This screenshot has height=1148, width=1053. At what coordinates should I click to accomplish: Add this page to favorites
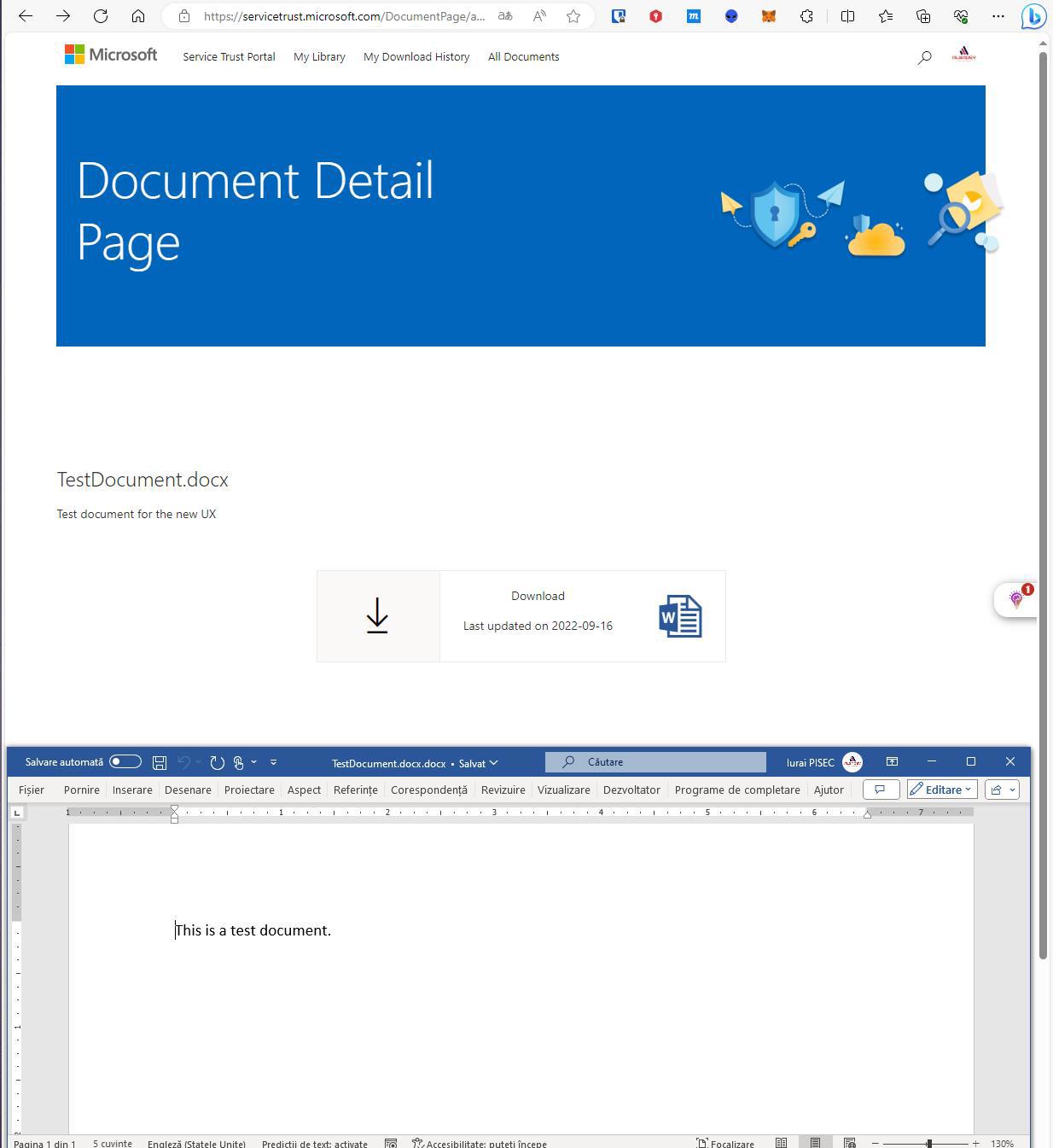click(x=573, y=16)
